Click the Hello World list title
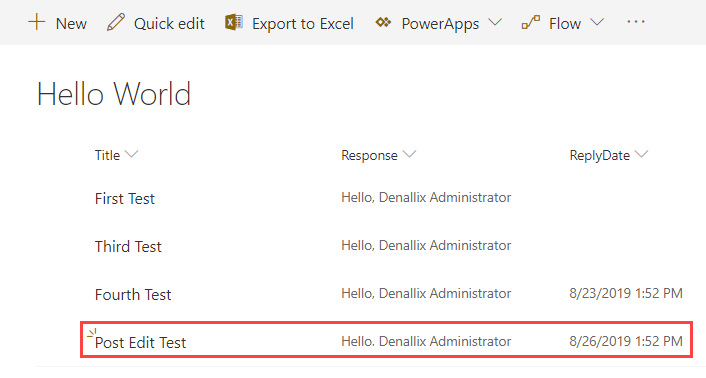Screen dimensions: 706x378 coord(114,94)
